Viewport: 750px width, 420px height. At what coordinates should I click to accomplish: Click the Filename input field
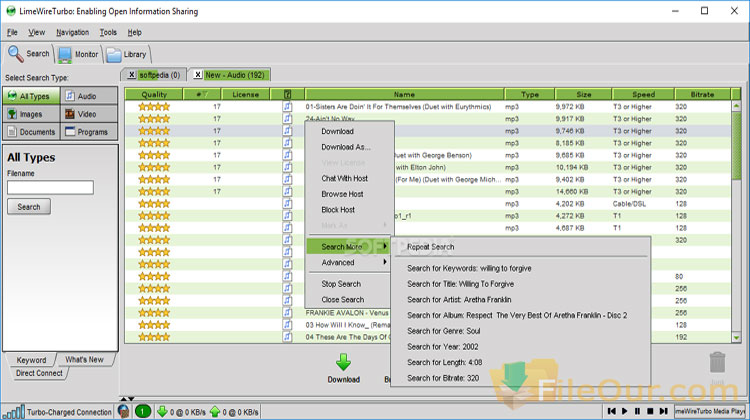coord(50,188)
